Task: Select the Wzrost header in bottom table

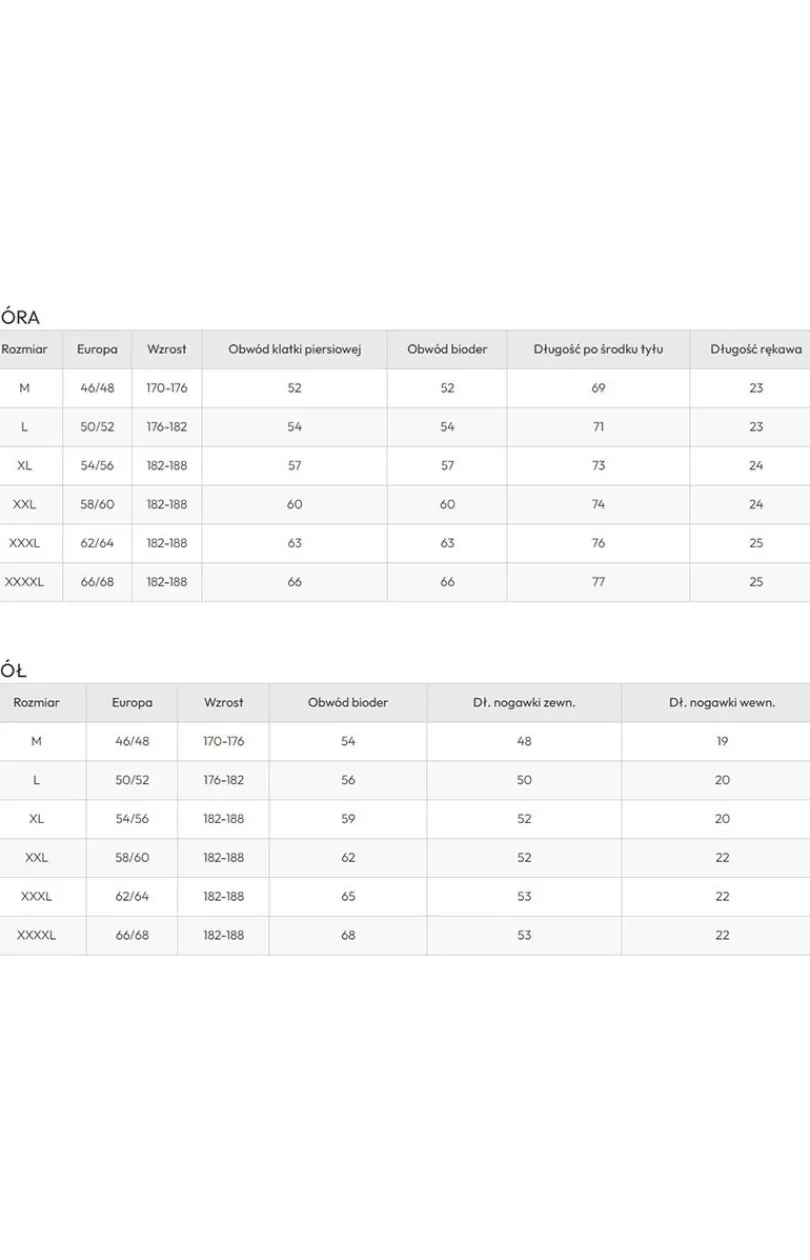Action: [223, 702]
